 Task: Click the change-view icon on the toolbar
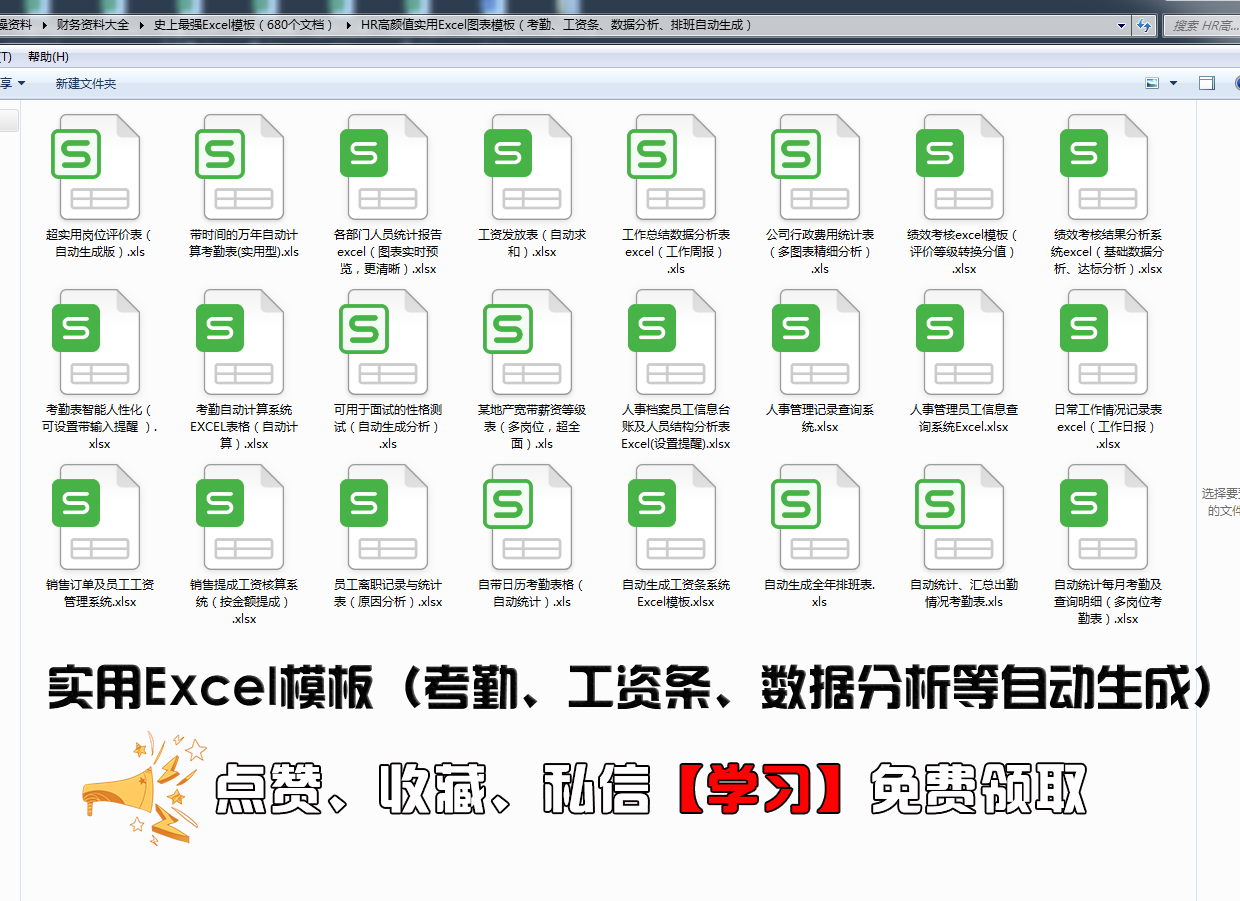1152,83
